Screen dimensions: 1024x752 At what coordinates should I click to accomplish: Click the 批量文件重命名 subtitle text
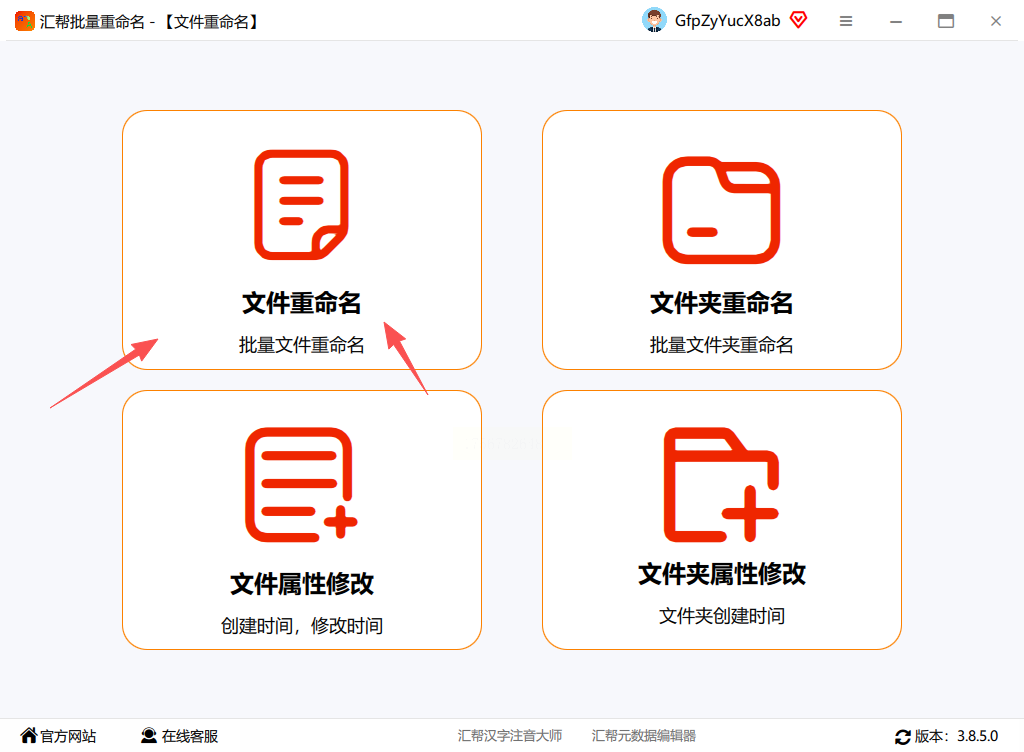[x=301, y=345]
